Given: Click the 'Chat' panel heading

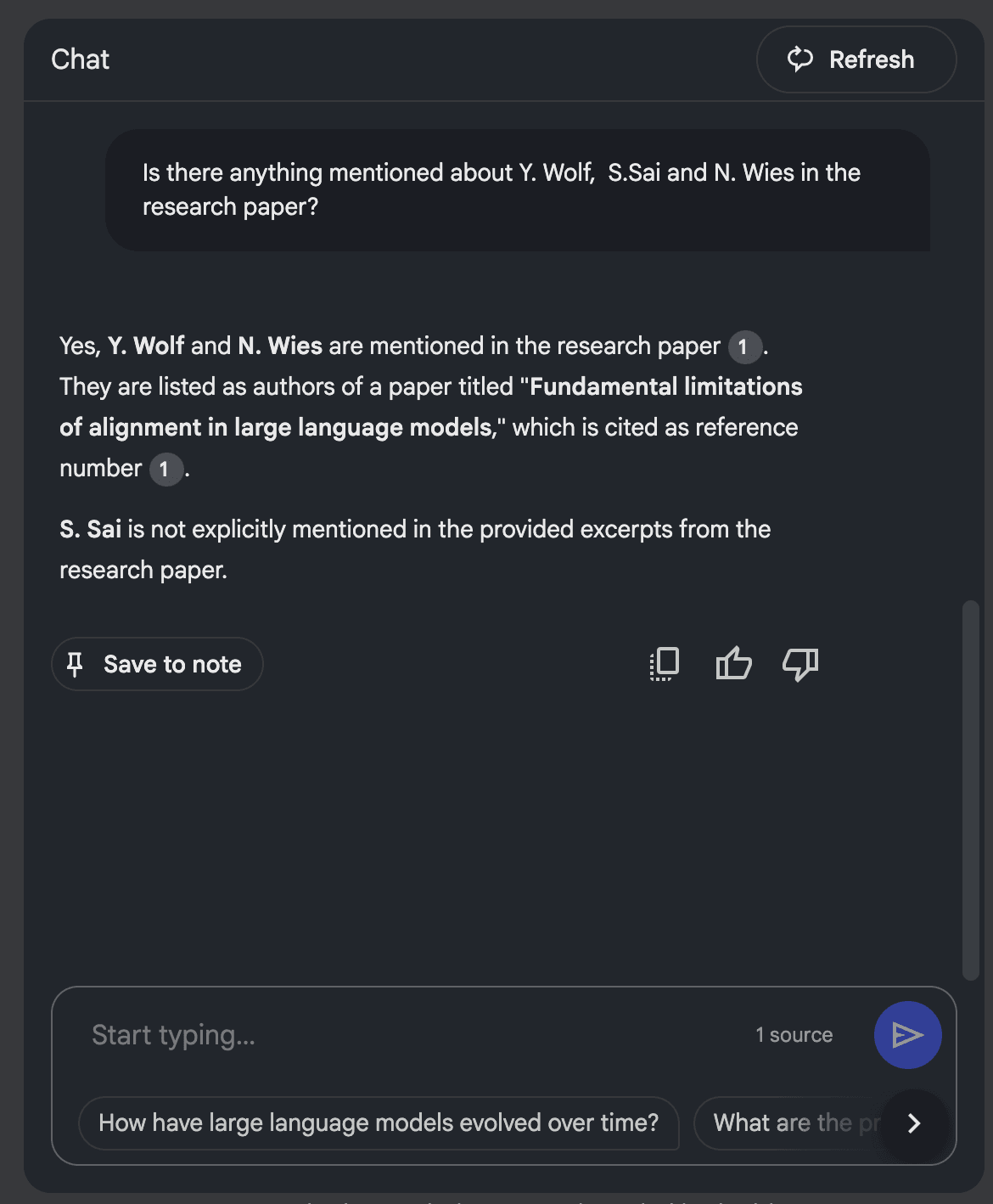Looking at the screenshot, I should pos(81,59).
